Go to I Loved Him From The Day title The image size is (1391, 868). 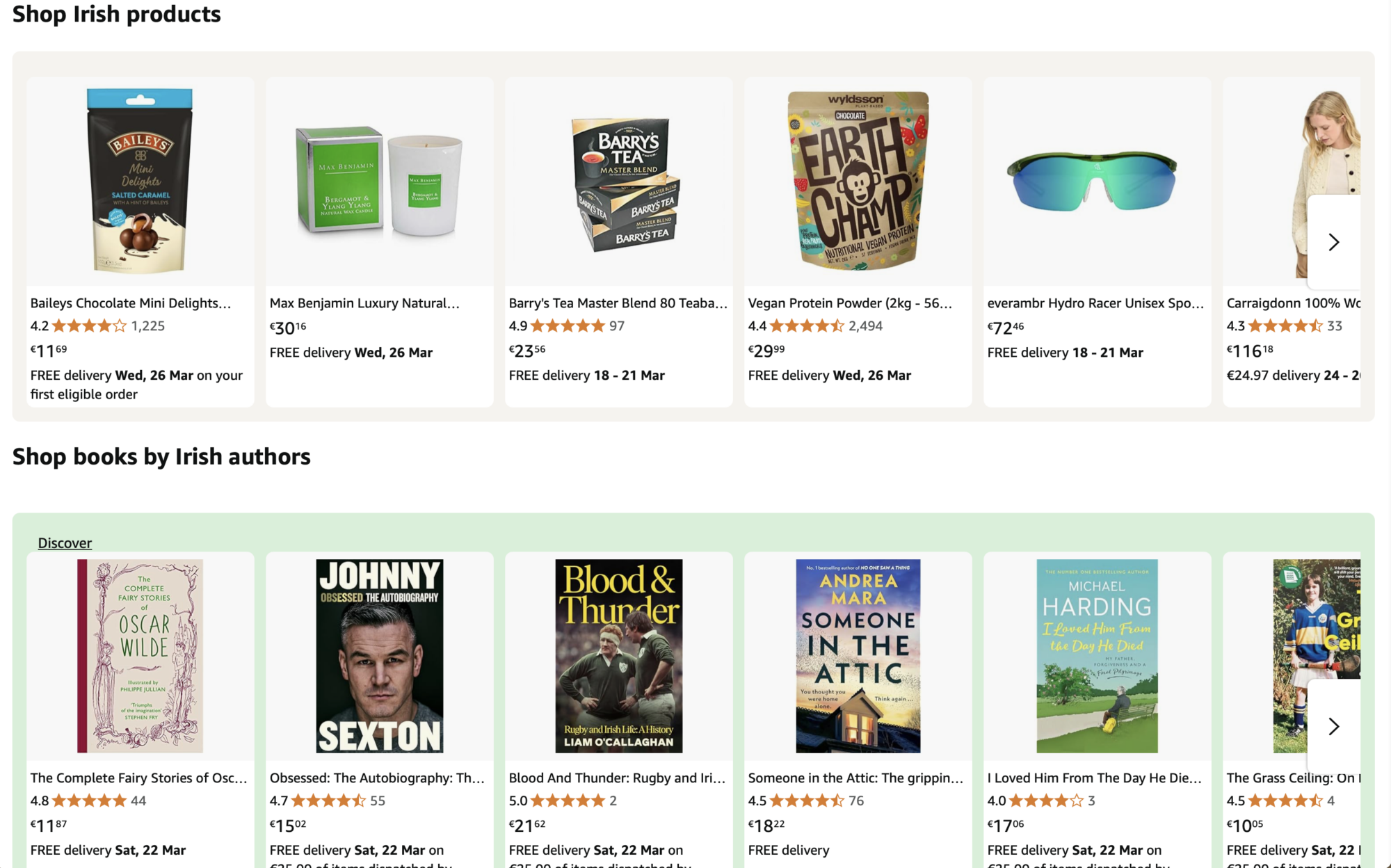click(x=1095, y=778)
